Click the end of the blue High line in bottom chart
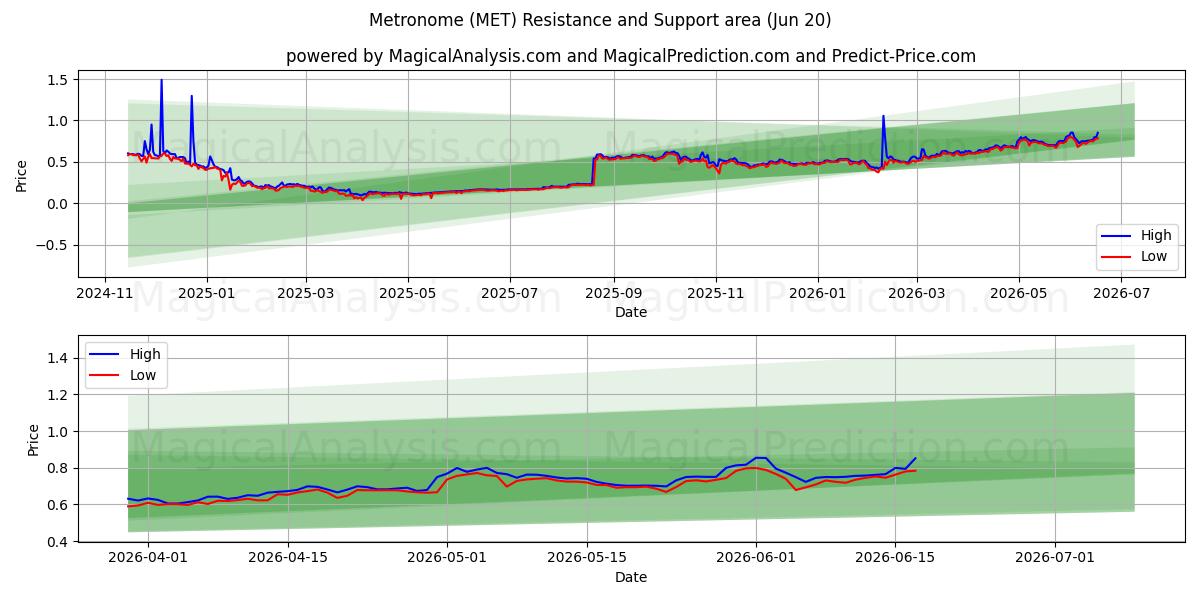This screenshot has width=1200, height=600. click(915, 458)
